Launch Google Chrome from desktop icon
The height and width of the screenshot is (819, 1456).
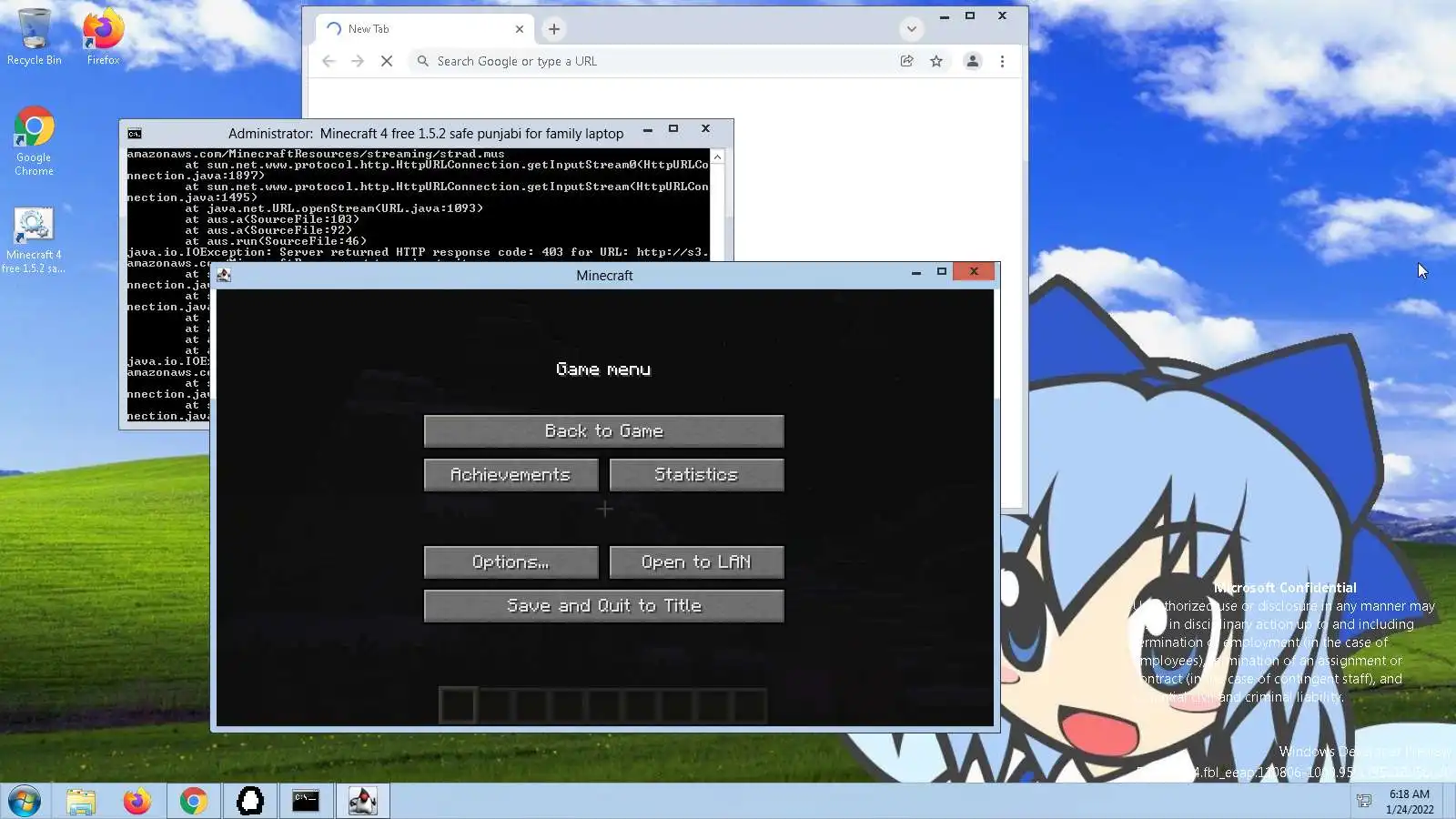click(x=34, y=141)
